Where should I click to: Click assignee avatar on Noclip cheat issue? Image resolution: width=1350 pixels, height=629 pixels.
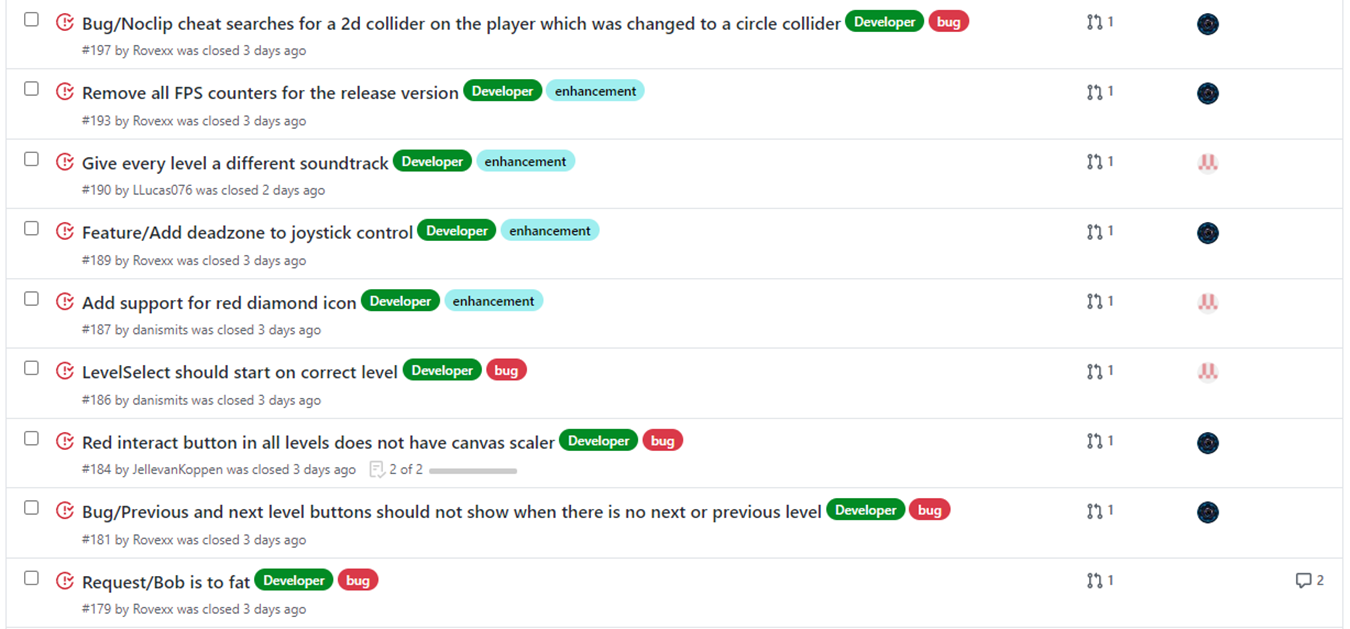click(x=1208, y=24)
